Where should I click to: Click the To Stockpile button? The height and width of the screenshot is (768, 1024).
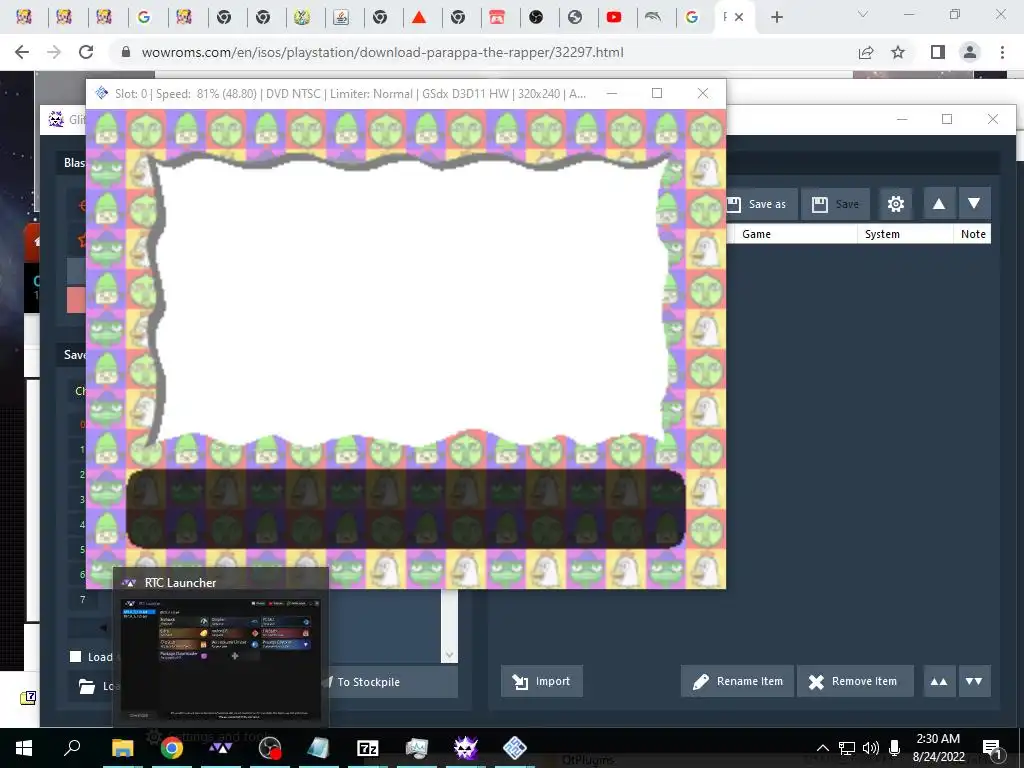pyautogui.click(x=391, y=682)
